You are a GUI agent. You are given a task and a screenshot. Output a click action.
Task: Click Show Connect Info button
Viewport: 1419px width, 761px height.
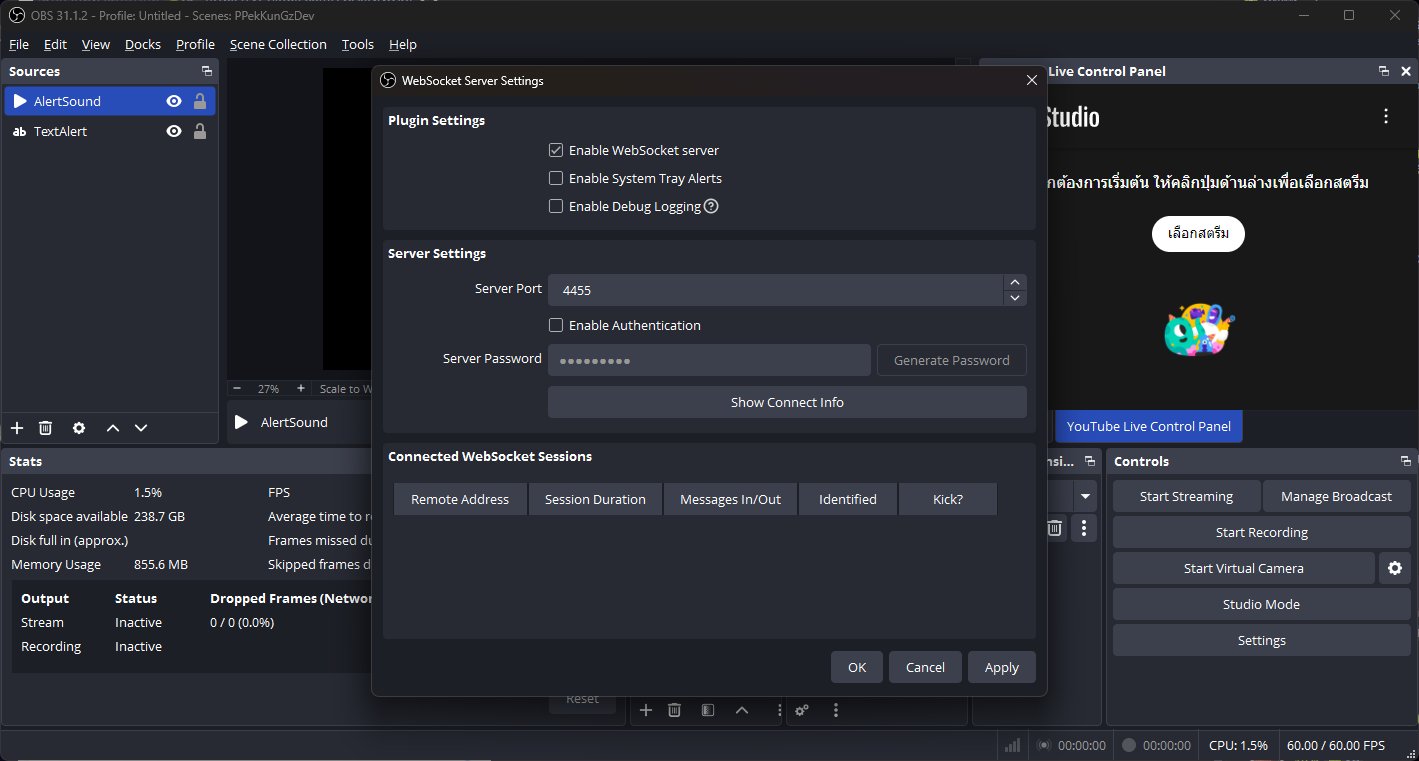pos(787,402)
